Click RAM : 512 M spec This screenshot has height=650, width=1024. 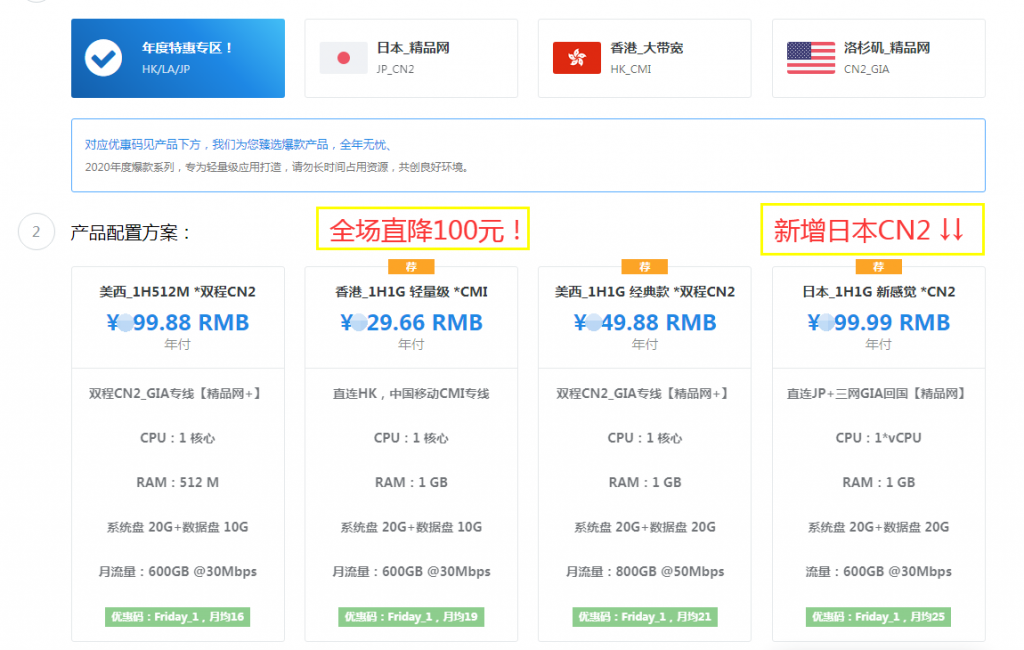(x=178, y=482)
